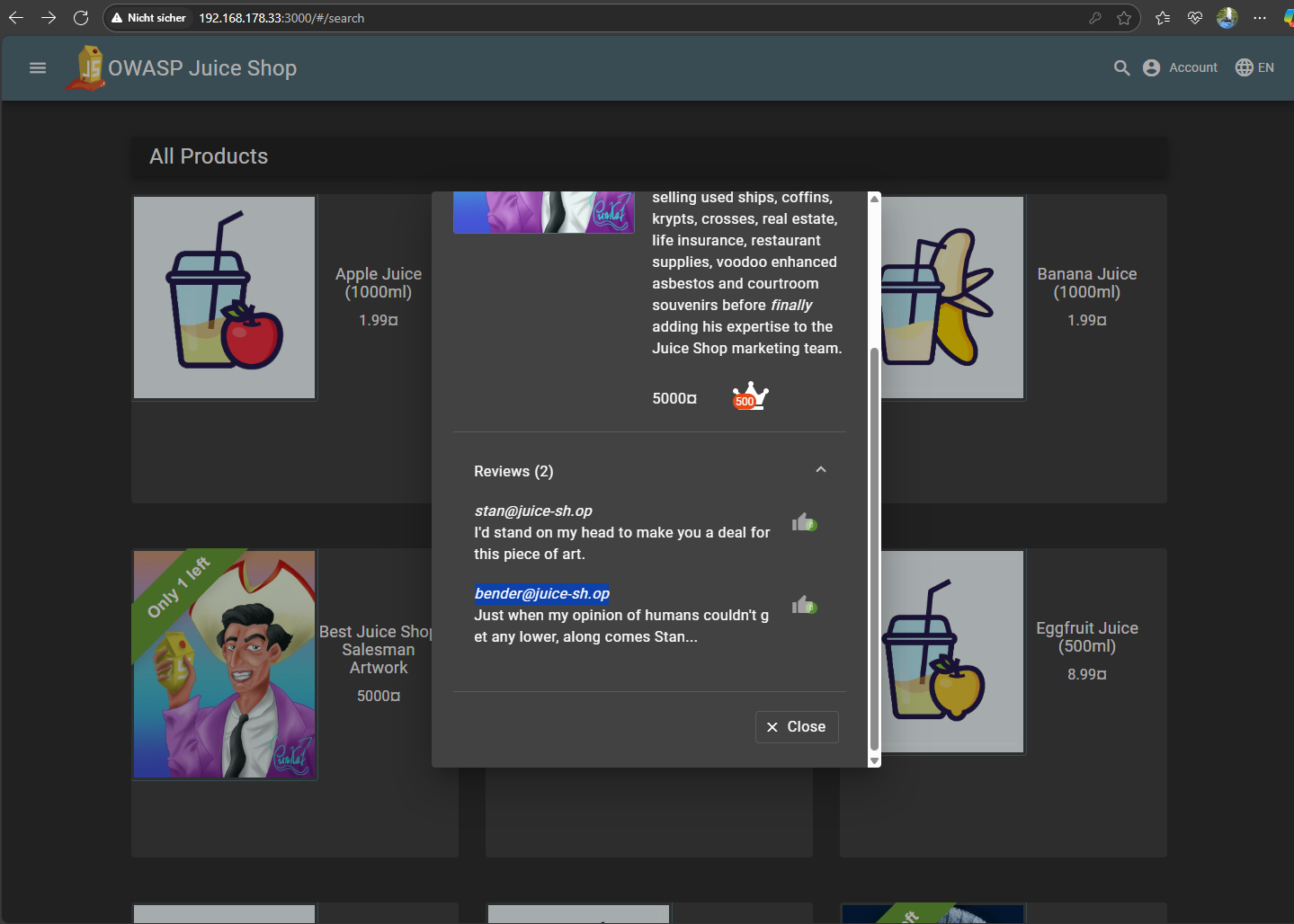Like the review by stan@juice-sh.op
The height and width of the screenshot is (924, 1294).
point(803,523)
